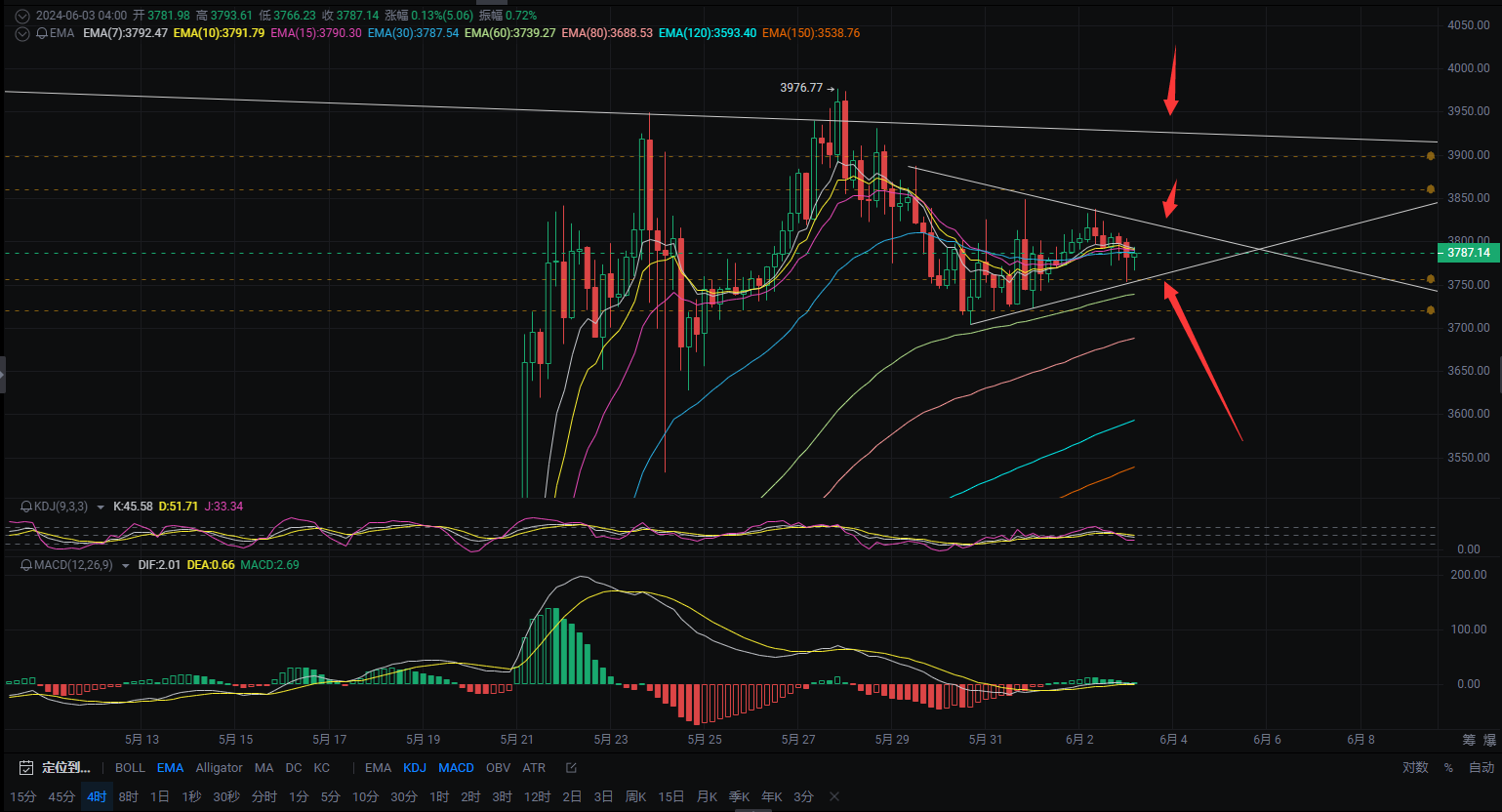Switch to the 45分 timeframe

point(61,797)
